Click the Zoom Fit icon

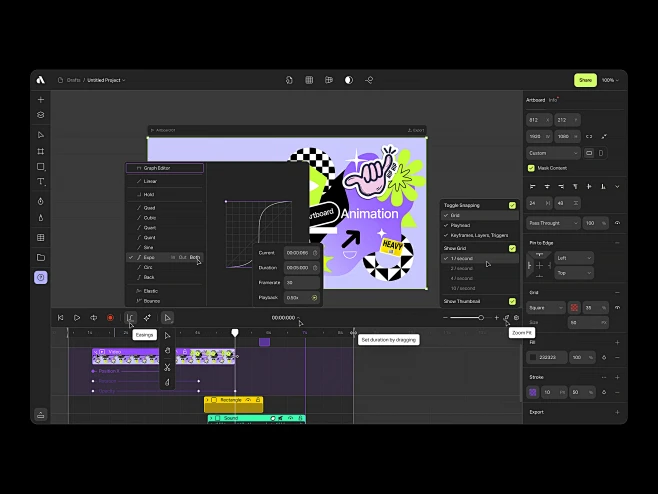pyautogui.click(x=506, y=318)
